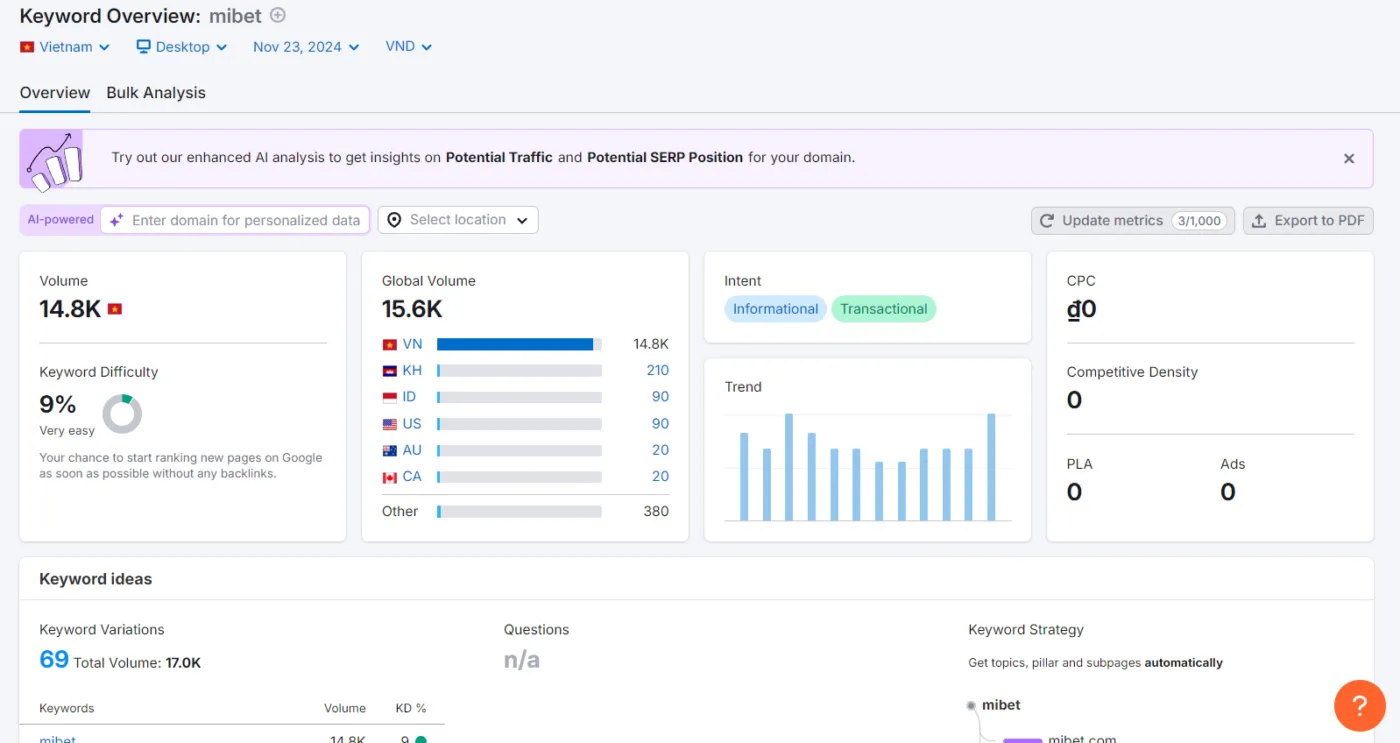Close the AI analysis promo banner
1400x743 pixels.
click(x=1349, y=158)
